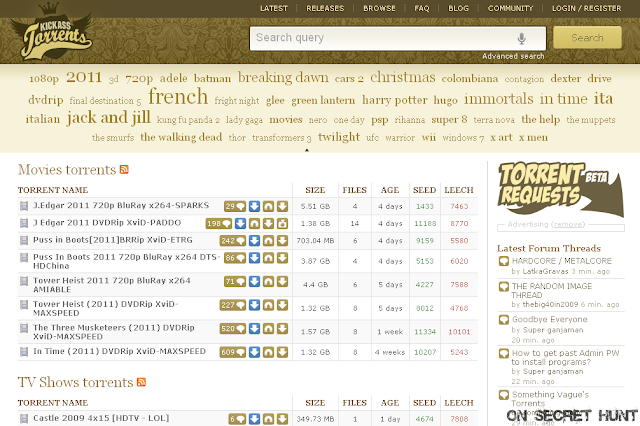640x426 pixels.
Task: Open the 227 comments badge for Tower Heist DVDRip
Action: point(233,305)
